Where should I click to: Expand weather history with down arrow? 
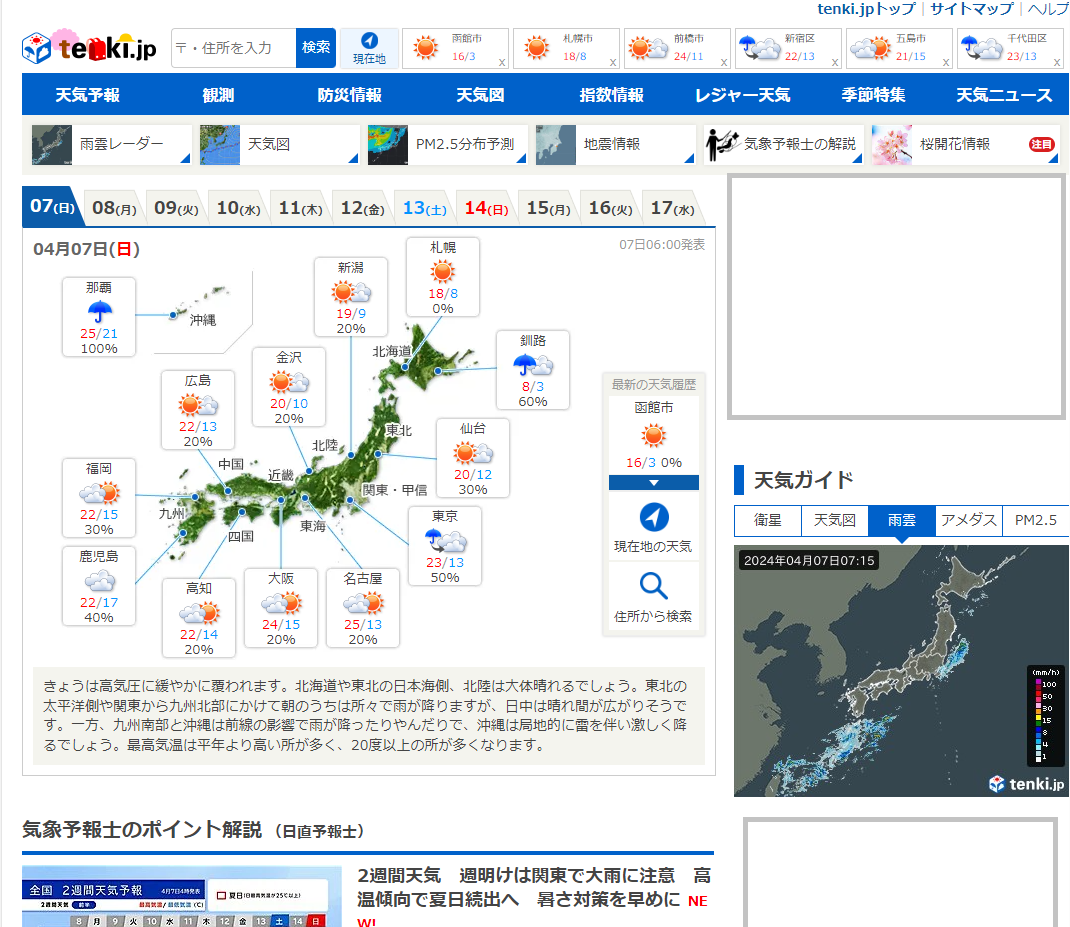coord(654,483)
